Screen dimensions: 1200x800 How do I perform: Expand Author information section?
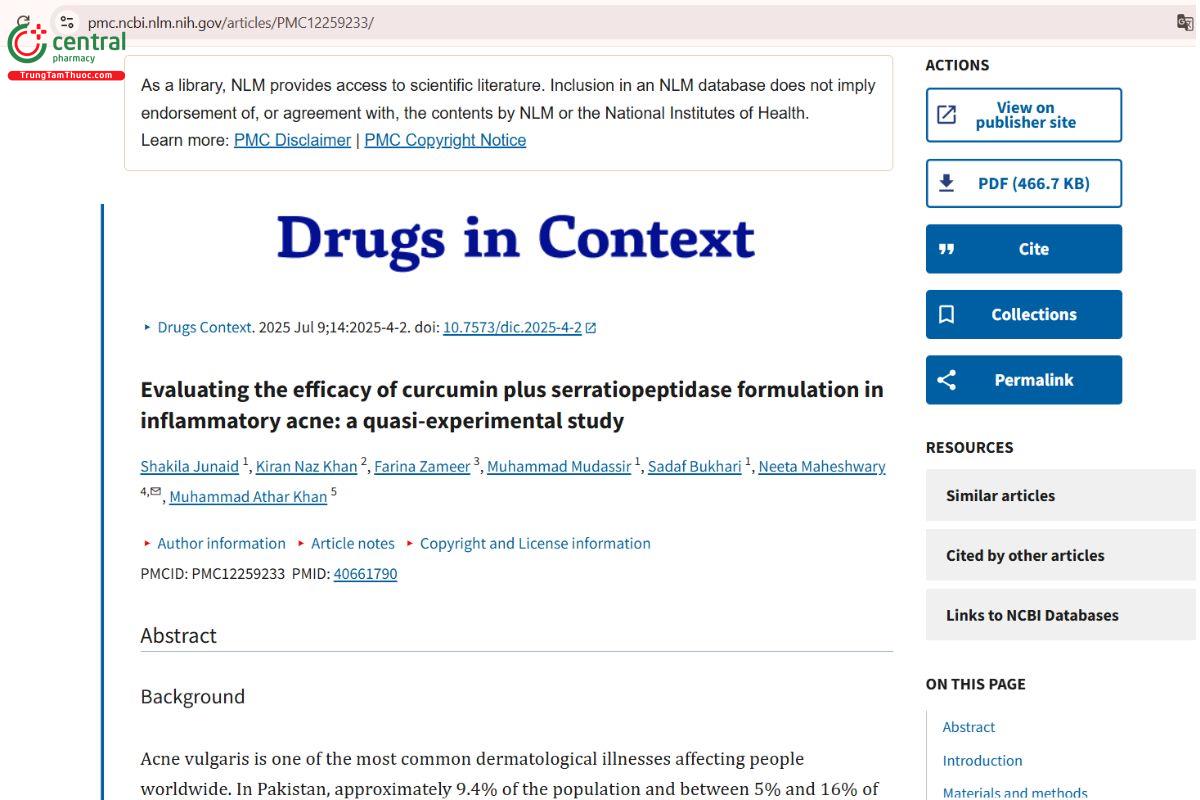coord(220,544)
